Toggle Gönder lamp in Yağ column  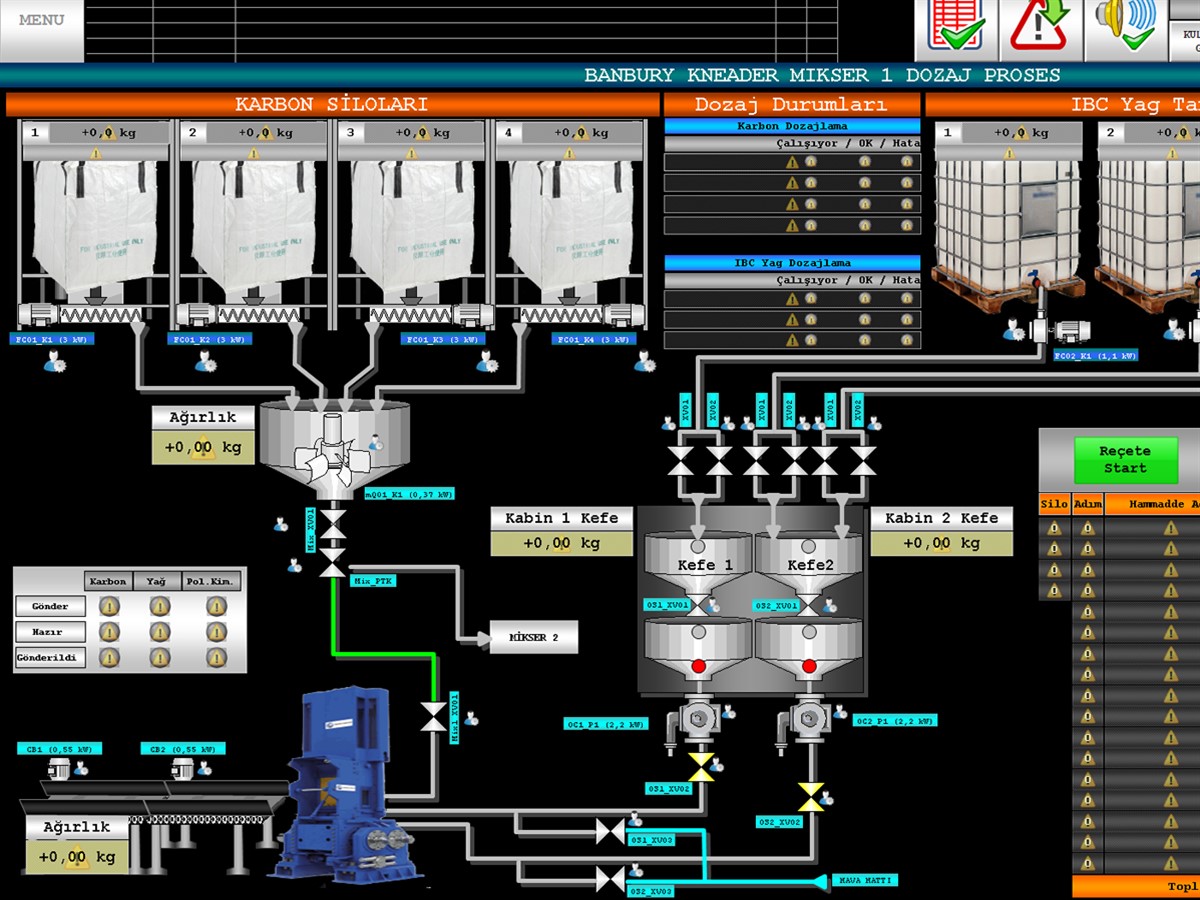(x=159, y=606)
